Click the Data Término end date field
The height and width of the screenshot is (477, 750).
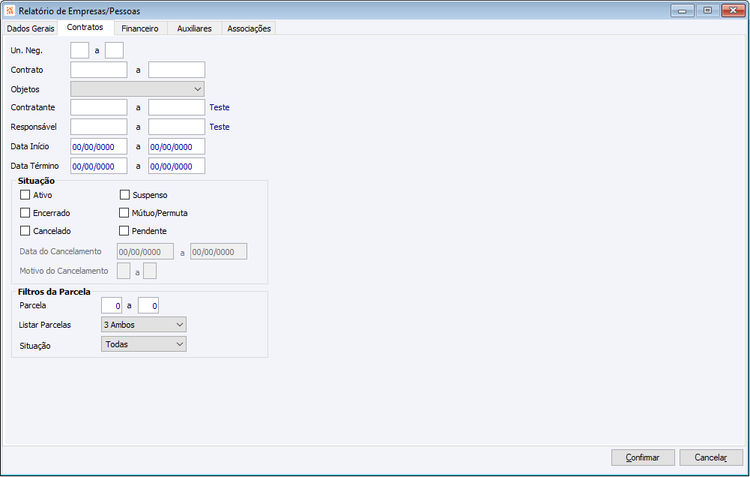tap(176, 166)
